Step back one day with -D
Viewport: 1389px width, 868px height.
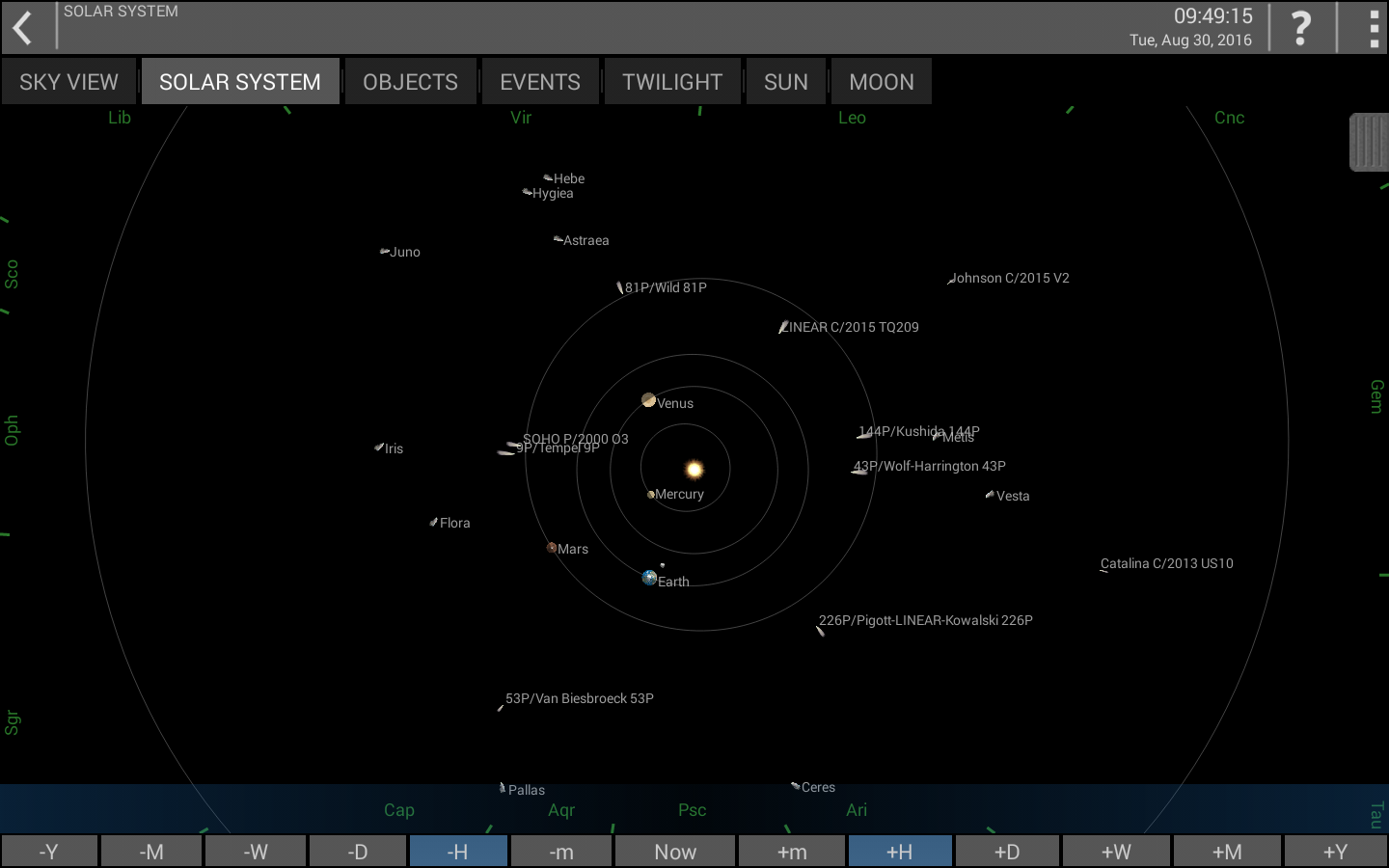pyautogui.click(x=358, y=852)
